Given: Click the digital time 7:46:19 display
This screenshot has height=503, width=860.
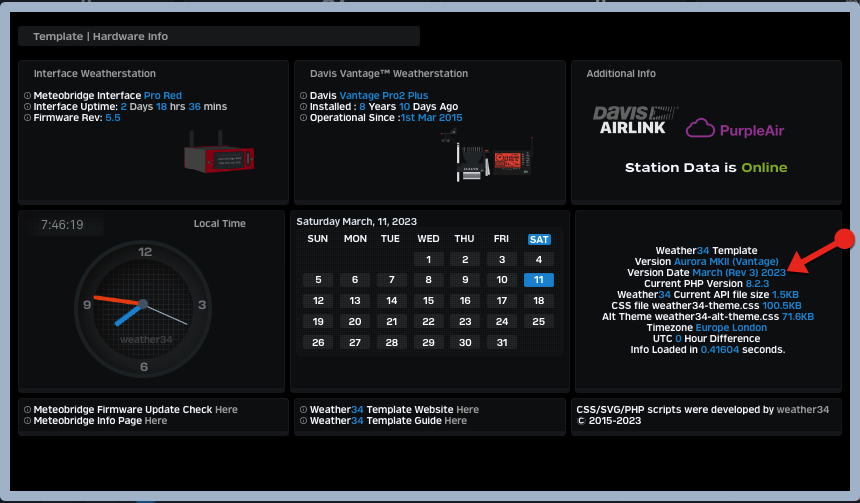Looking at the screenshot, I should click(62, 224).
